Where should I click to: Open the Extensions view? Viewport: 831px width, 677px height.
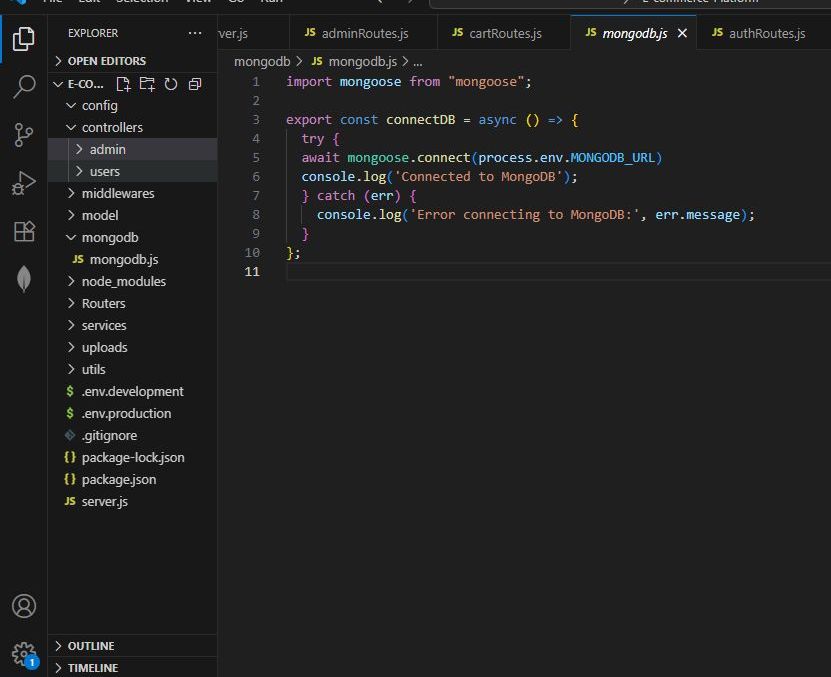click(x=23, y=231)
